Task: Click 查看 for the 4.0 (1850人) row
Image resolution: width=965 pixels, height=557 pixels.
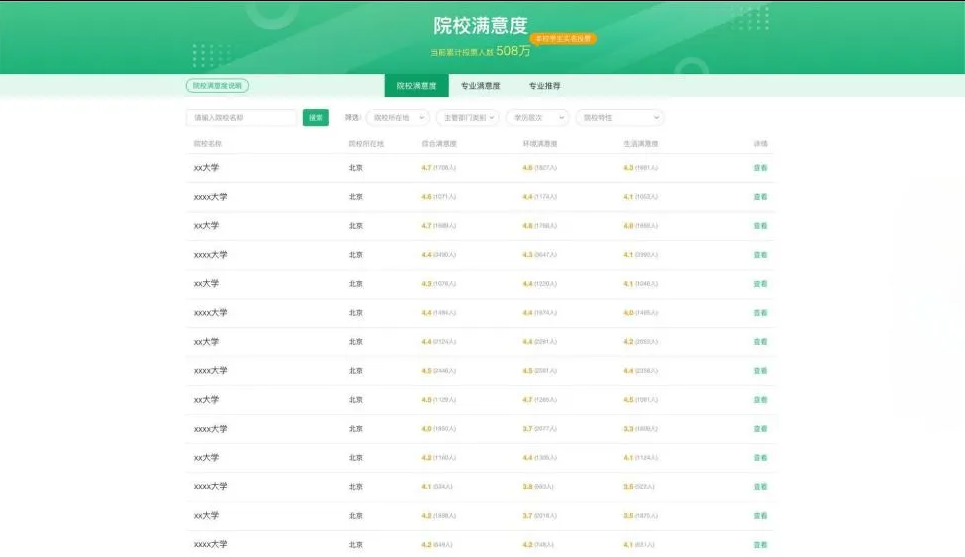Action: 760,429
